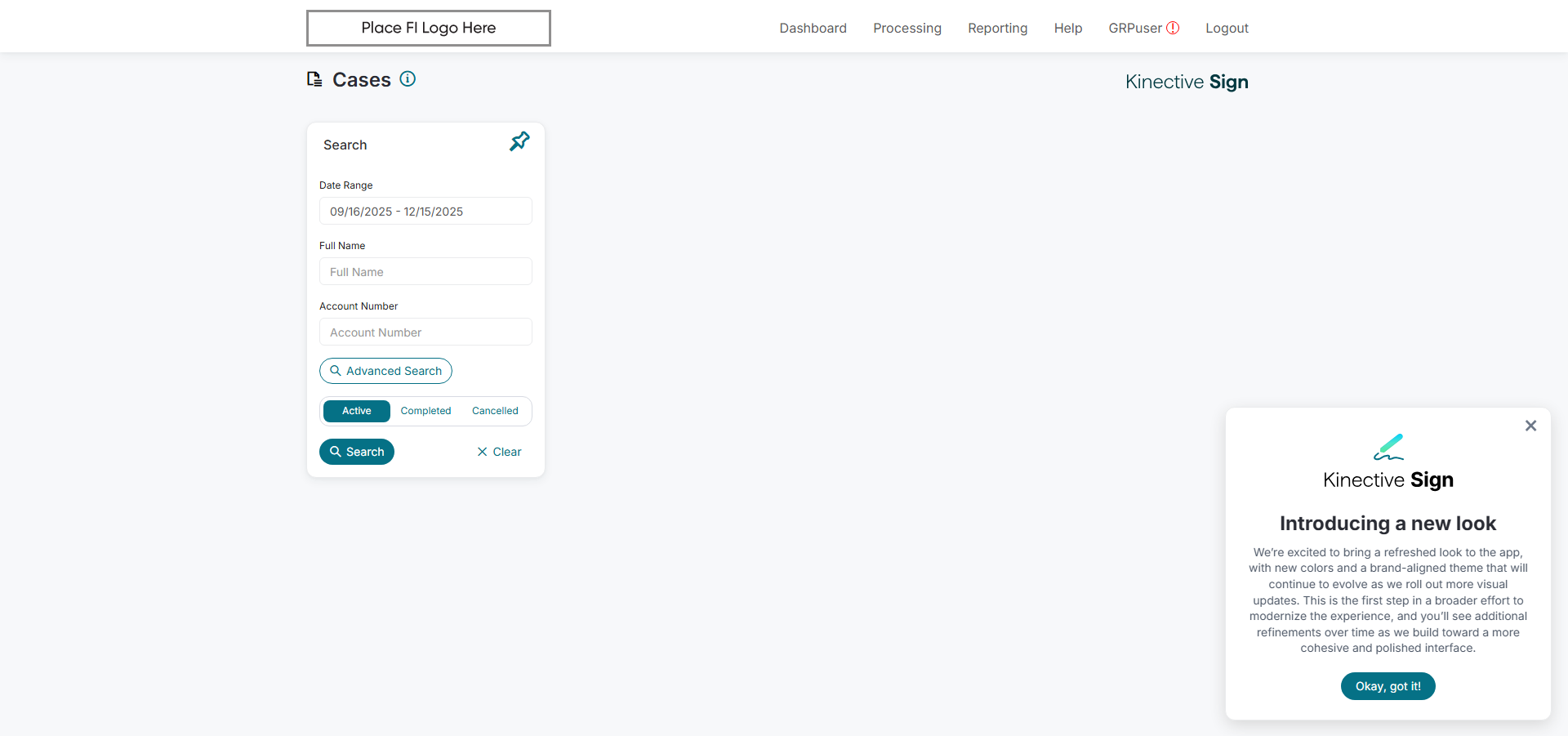1568x736 pixels.
Task: Click the Kinective Sign header logo
Action: [1187, 82]
